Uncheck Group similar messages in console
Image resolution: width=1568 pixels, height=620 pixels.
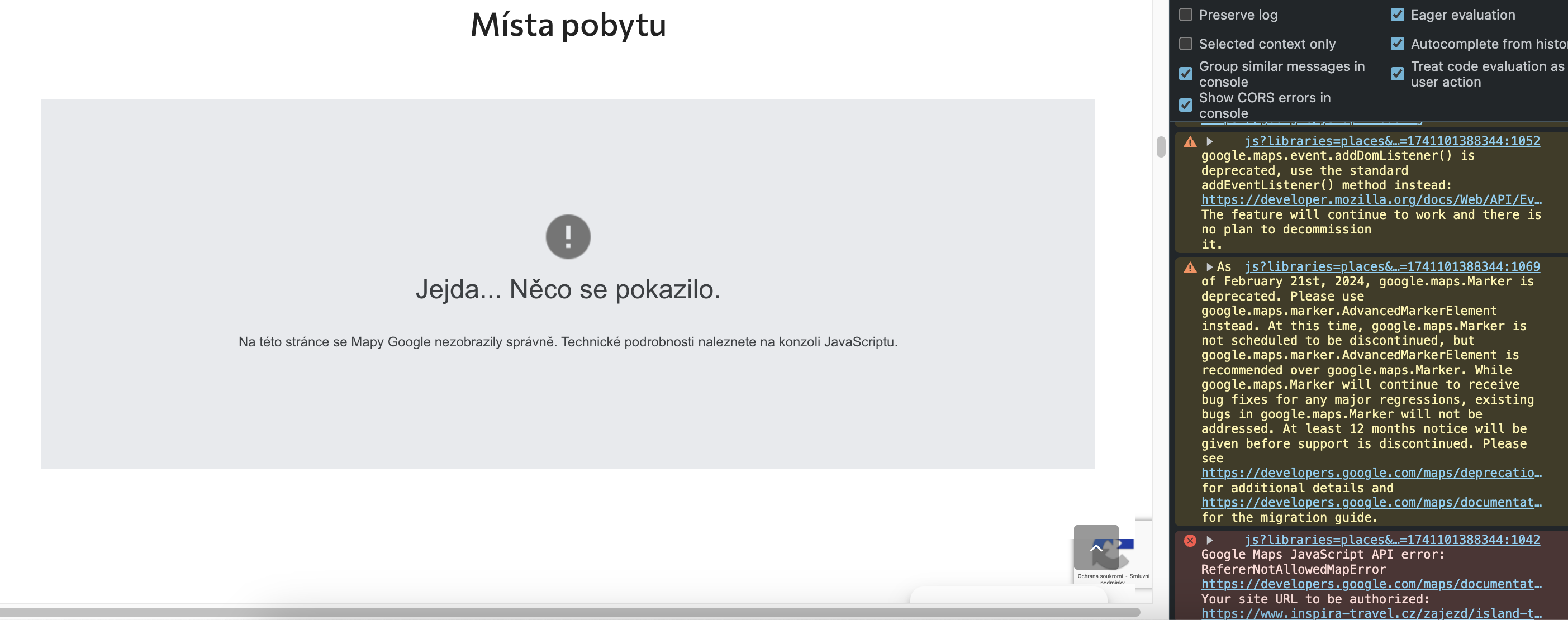[1185, 74]
